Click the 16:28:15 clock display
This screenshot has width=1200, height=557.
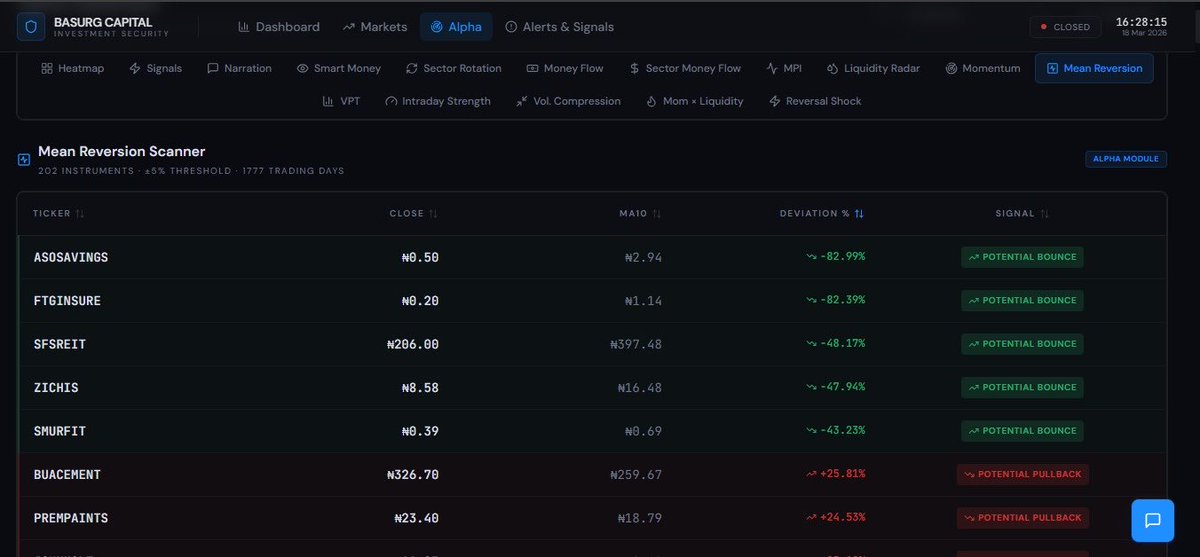(1142, 21)
